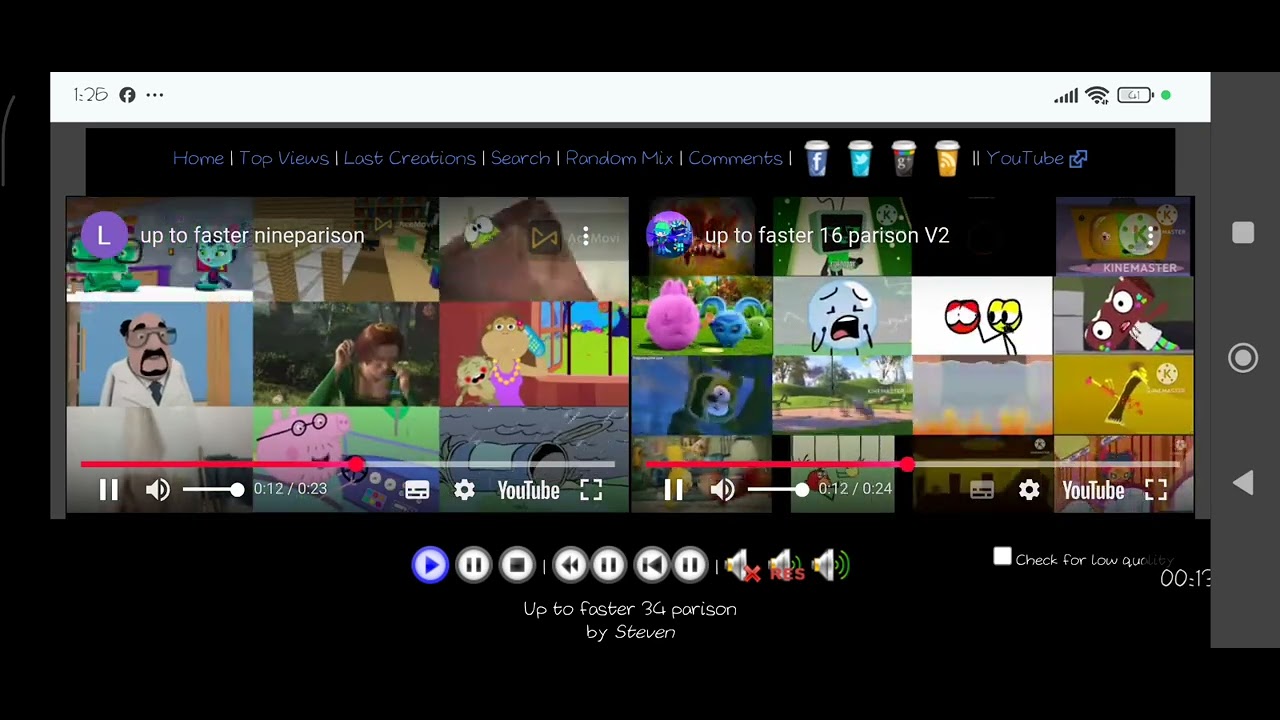Tap Android back triangle button
The image size is (1280, 720).
(x=1243, y=484)
